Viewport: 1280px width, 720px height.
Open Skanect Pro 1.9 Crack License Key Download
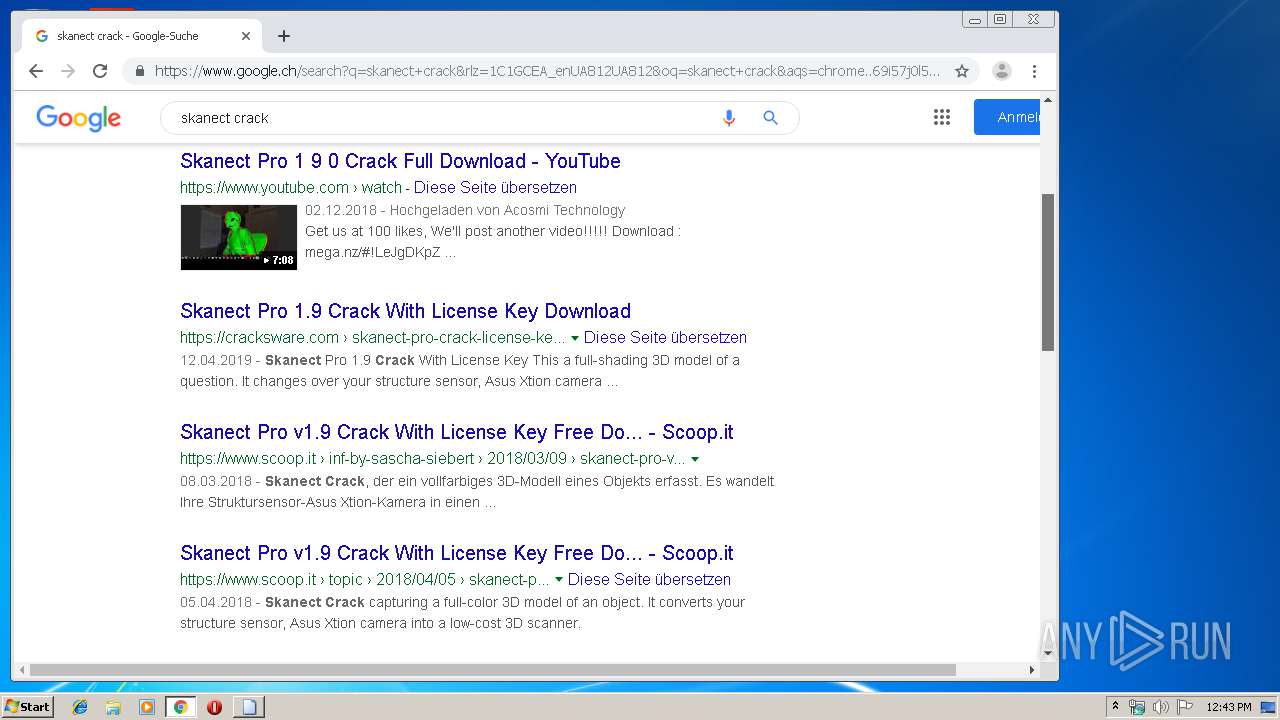pos(405,311)
